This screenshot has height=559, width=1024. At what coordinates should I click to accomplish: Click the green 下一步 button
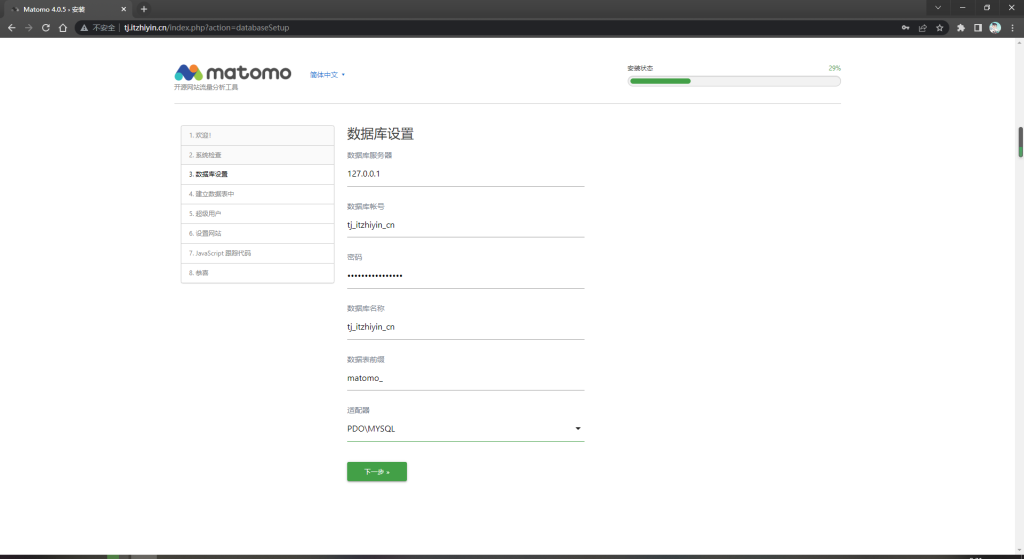point(376,472)
